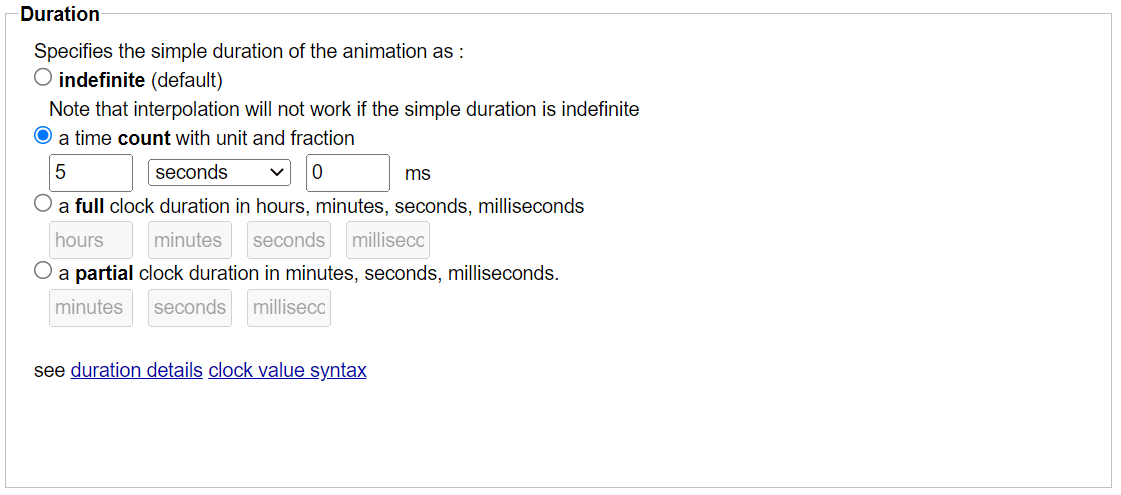The image size is (1121, 495).
Task: Choose the partial clock duration radio option
Action: pyautogui.click(x=43, y=271)
